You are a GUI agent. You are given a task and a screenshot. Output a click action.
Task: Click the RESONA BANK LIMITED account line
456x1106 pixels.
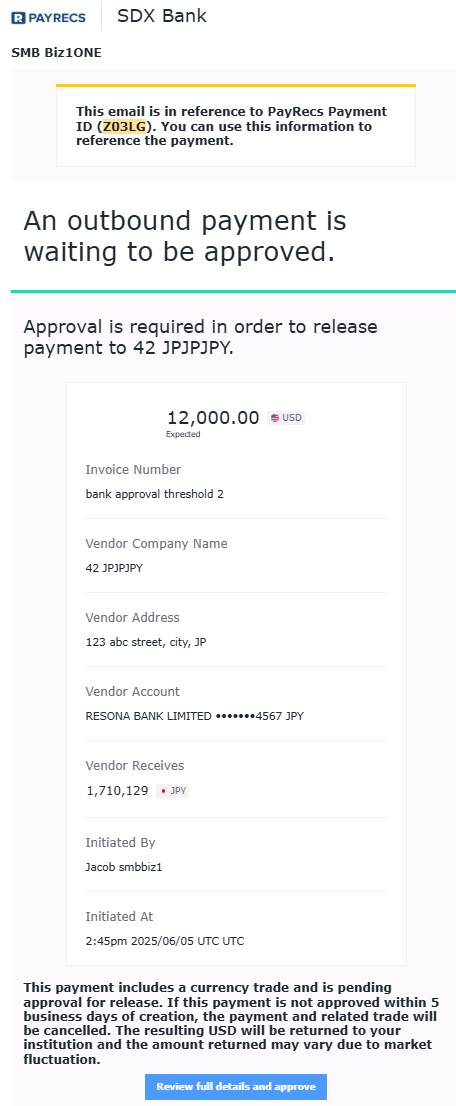pos(194,716)
